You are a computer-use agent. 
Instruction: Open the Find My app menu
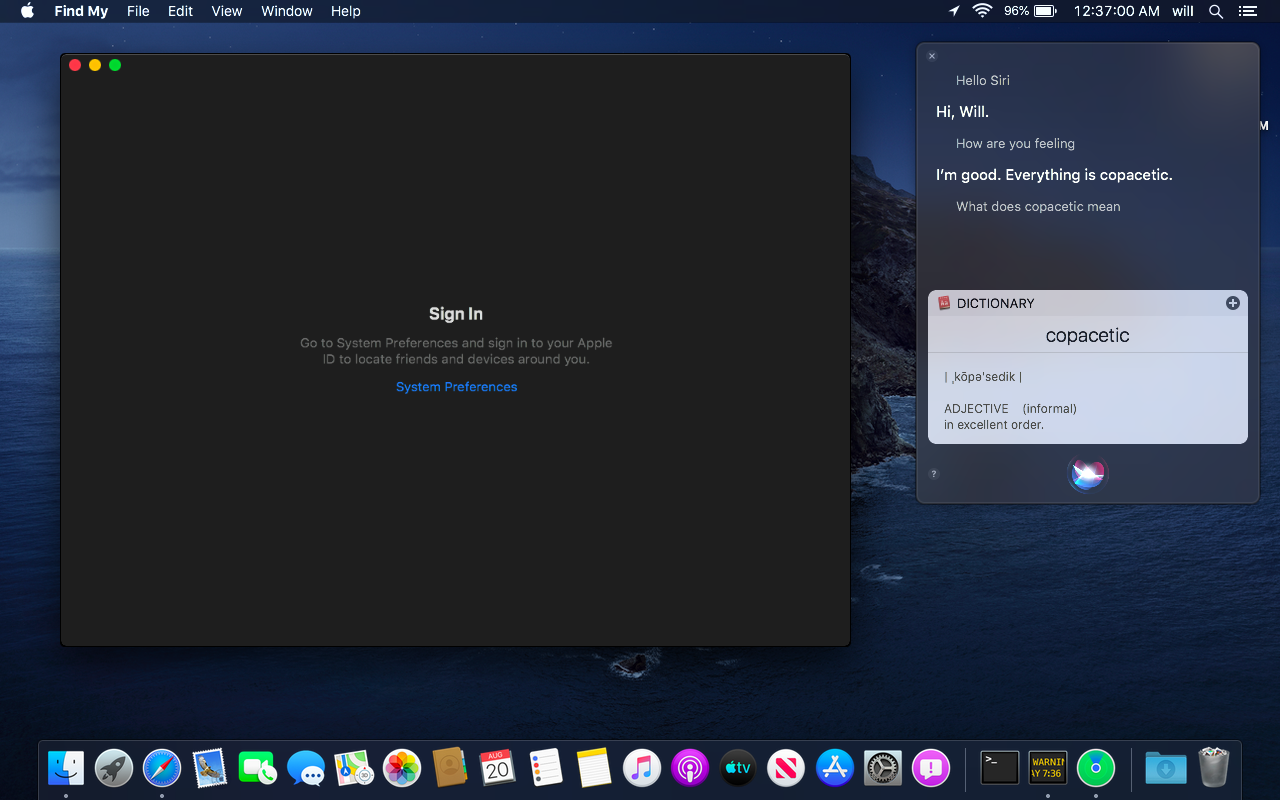click(x=81, y=11)
